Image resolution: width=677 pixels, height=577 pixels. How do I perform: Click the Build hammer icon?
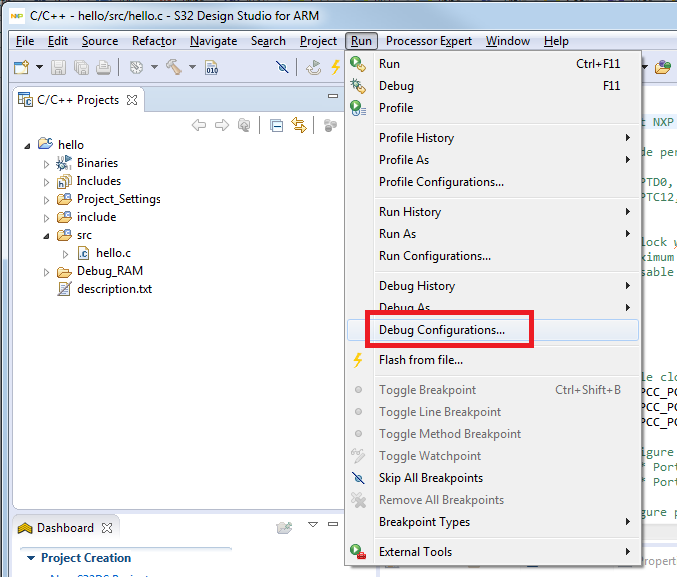pyautogui.click(x=174, y=67)
